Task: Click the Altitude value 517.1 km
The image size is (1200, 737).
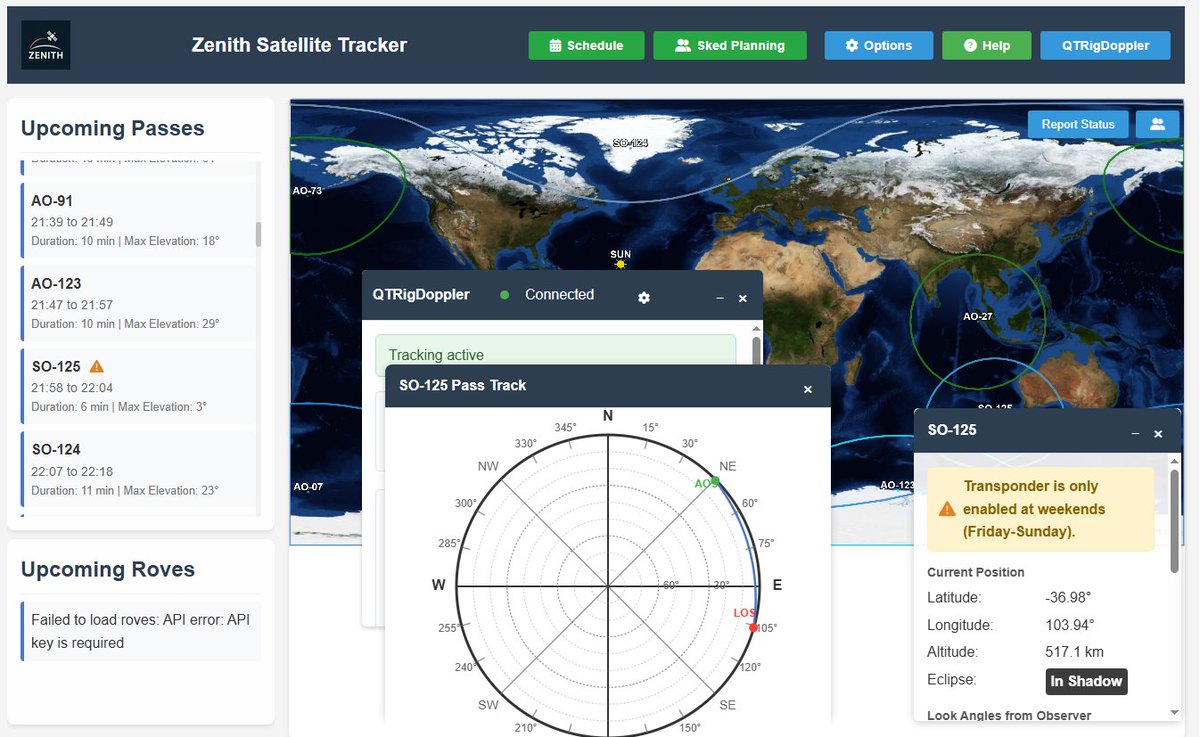Action: (1075, 652)
